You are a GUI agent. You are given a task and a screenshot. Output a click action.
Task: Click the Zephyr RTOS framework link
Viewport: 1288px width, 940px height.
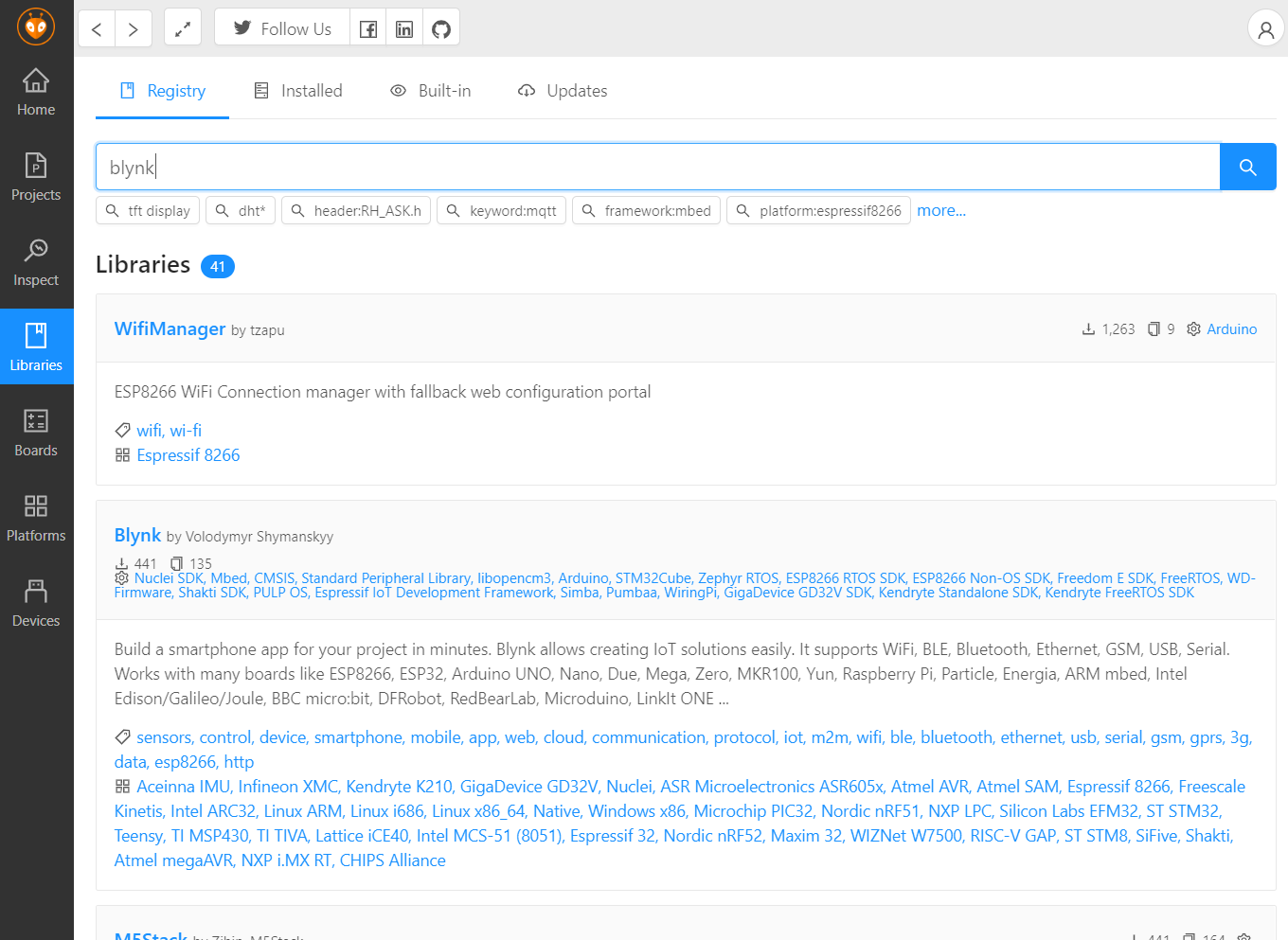click(x=739, y=578)
